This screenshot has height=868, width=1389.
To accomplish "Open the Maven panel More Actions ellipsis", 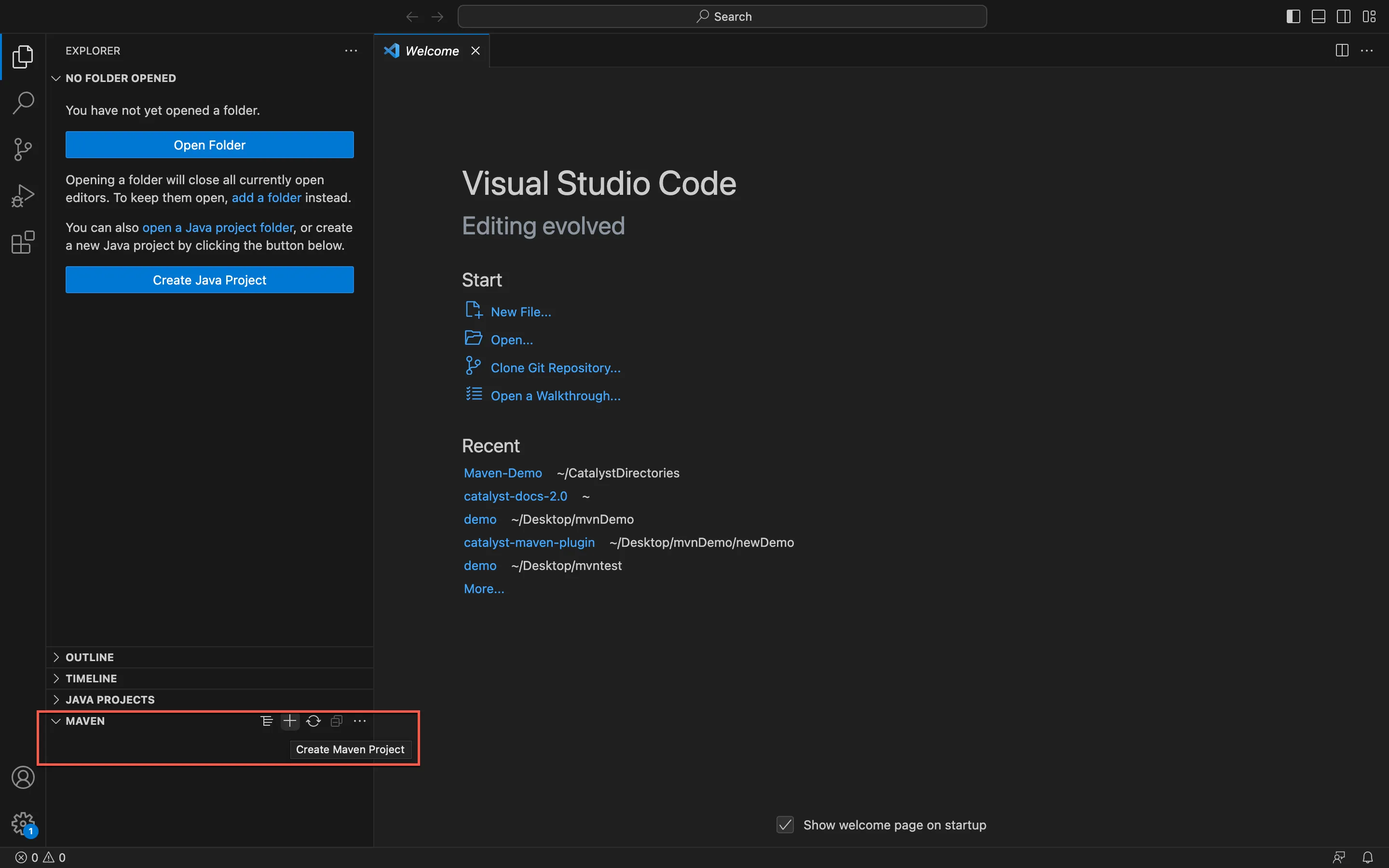I will tap(360, 721).
